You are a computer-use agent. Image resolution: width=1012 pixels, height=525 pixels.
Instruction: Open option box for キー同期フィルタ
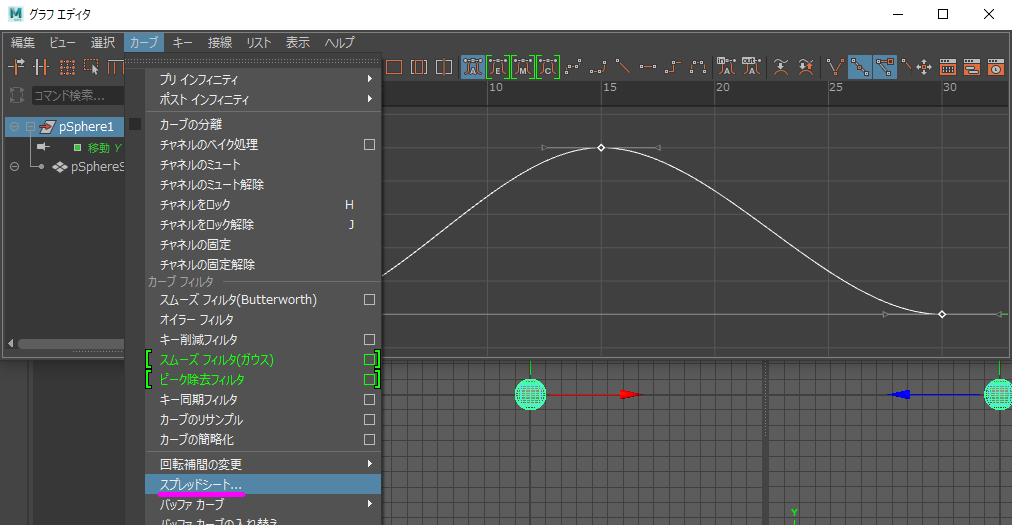369,400
